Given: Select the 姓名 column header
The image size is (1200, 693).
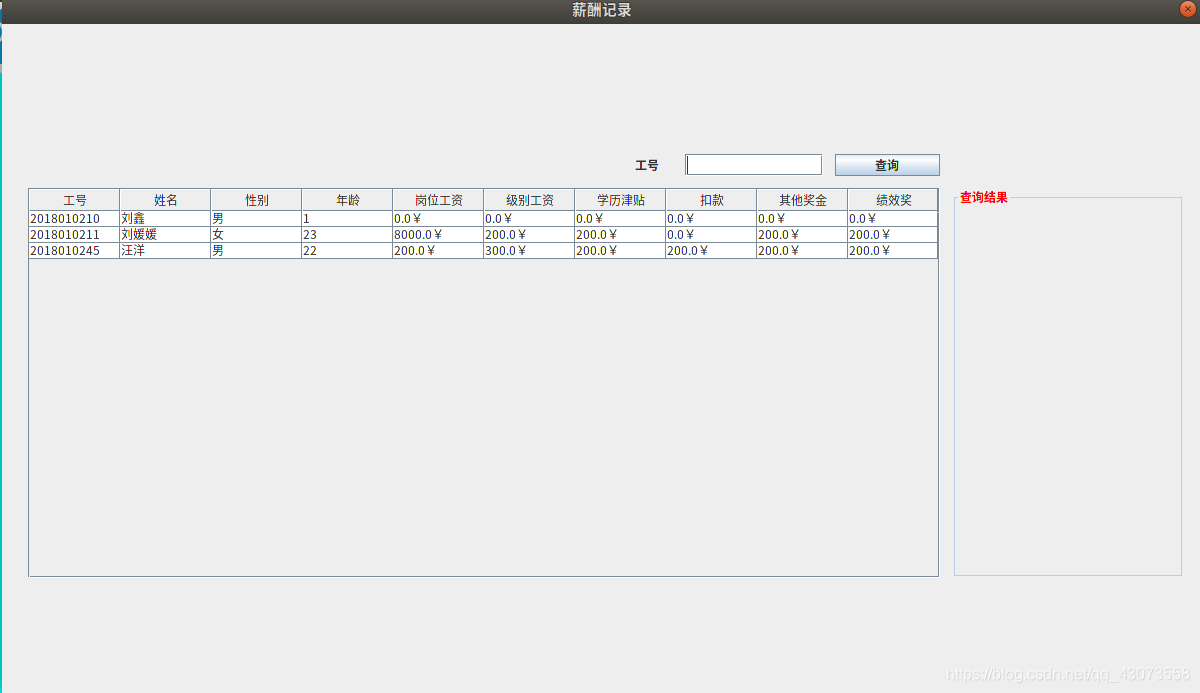Looking at the screenshot, I should coord(165,200).
